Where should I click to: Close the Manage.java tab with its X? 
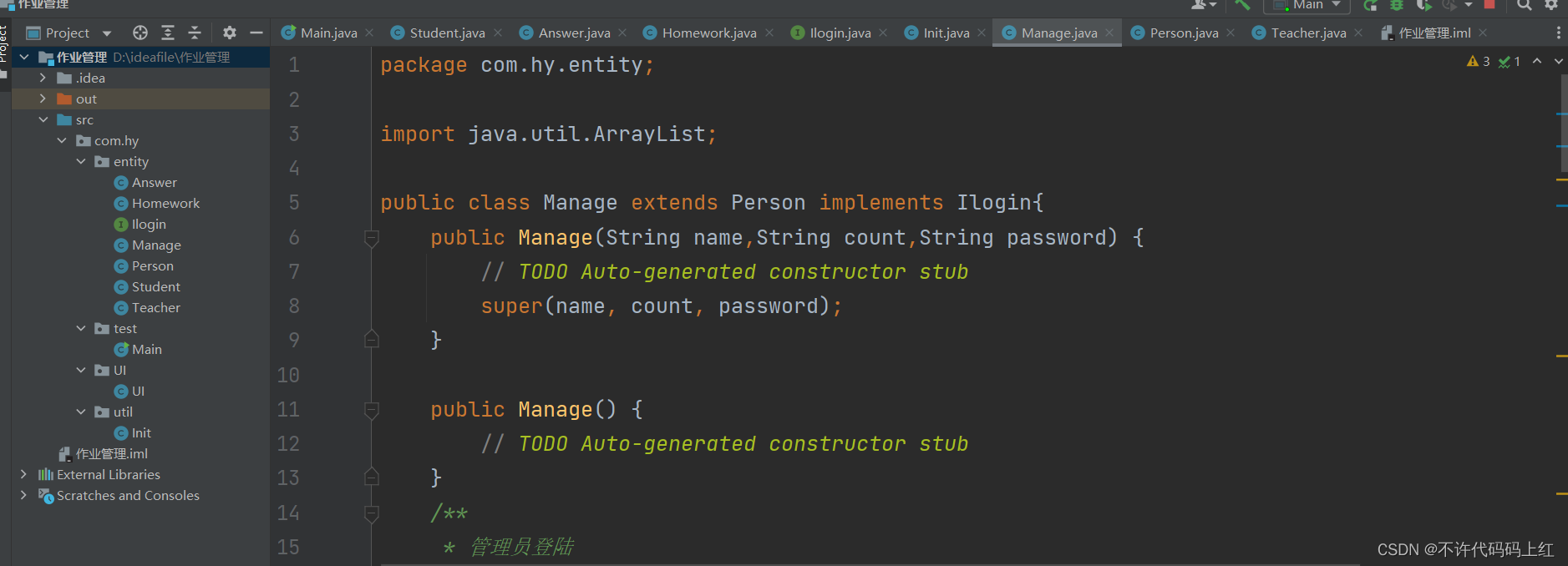coord(1109,33)
